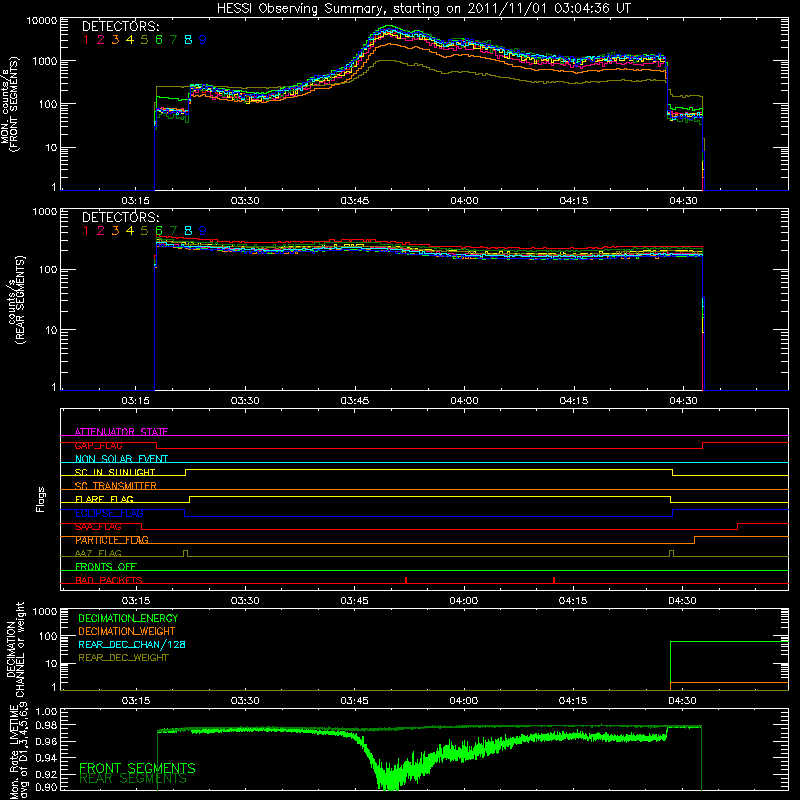
Task: Click the 04:00 tick label under the decimation plot
Action: tap(464, 701)
